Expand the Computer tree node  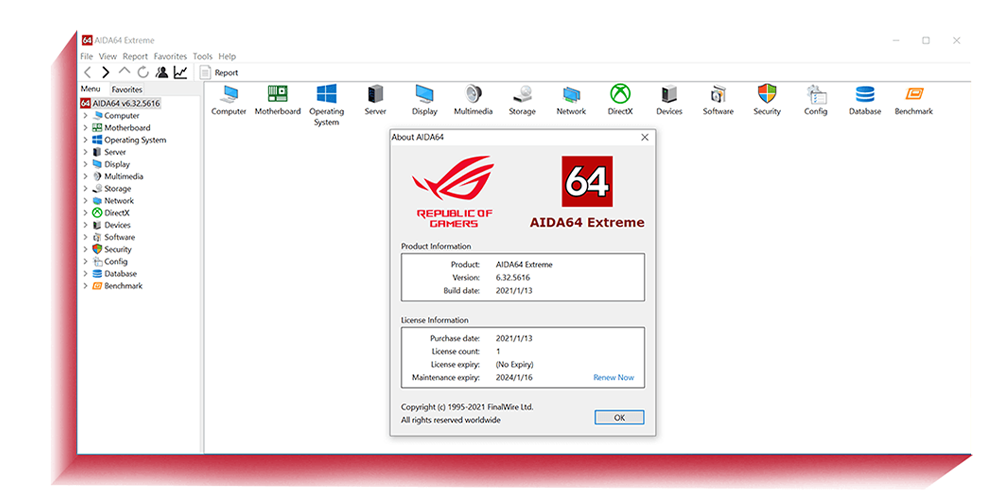[86, 116]
